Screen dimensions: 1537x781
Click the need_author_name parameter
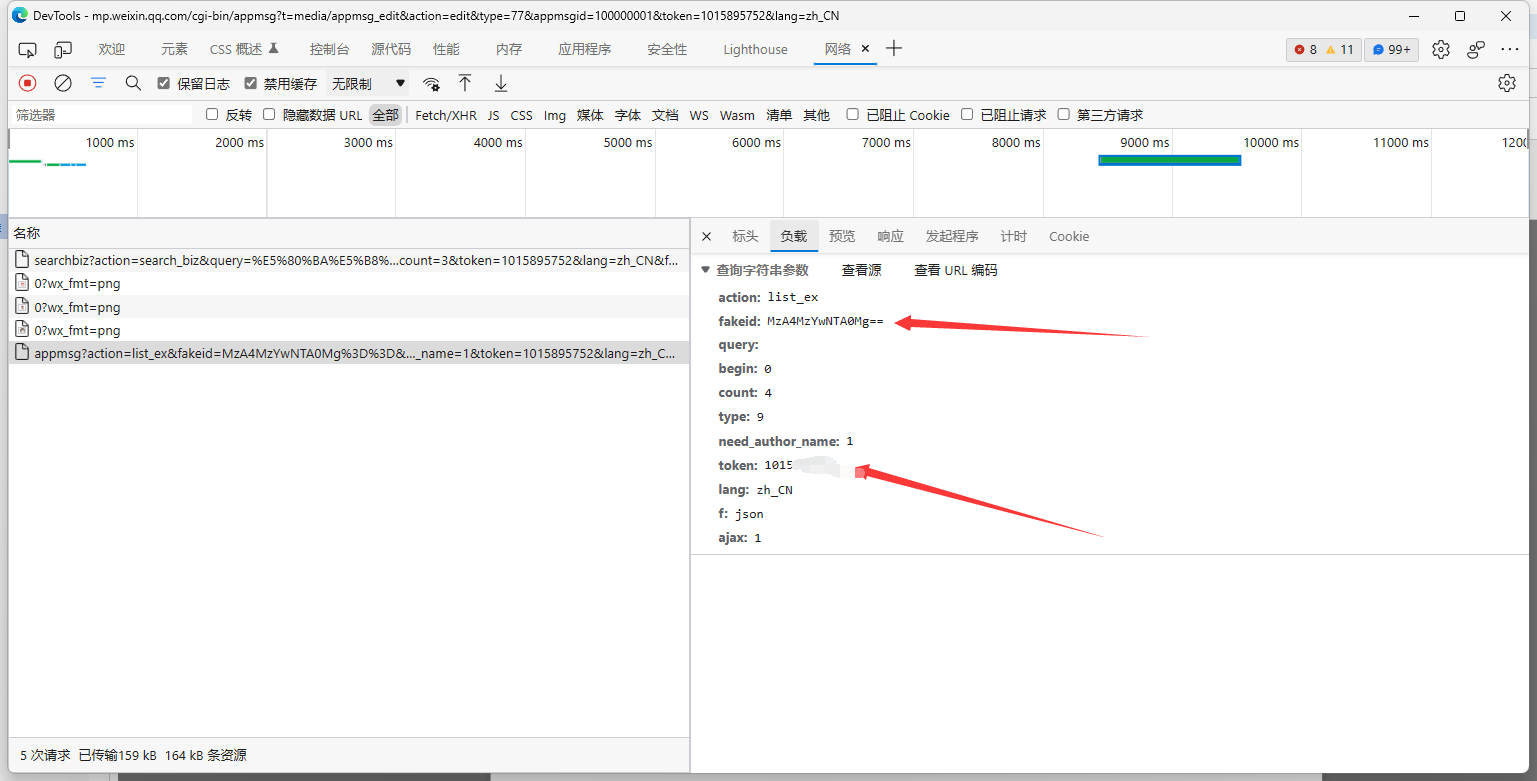coord(786,441)
